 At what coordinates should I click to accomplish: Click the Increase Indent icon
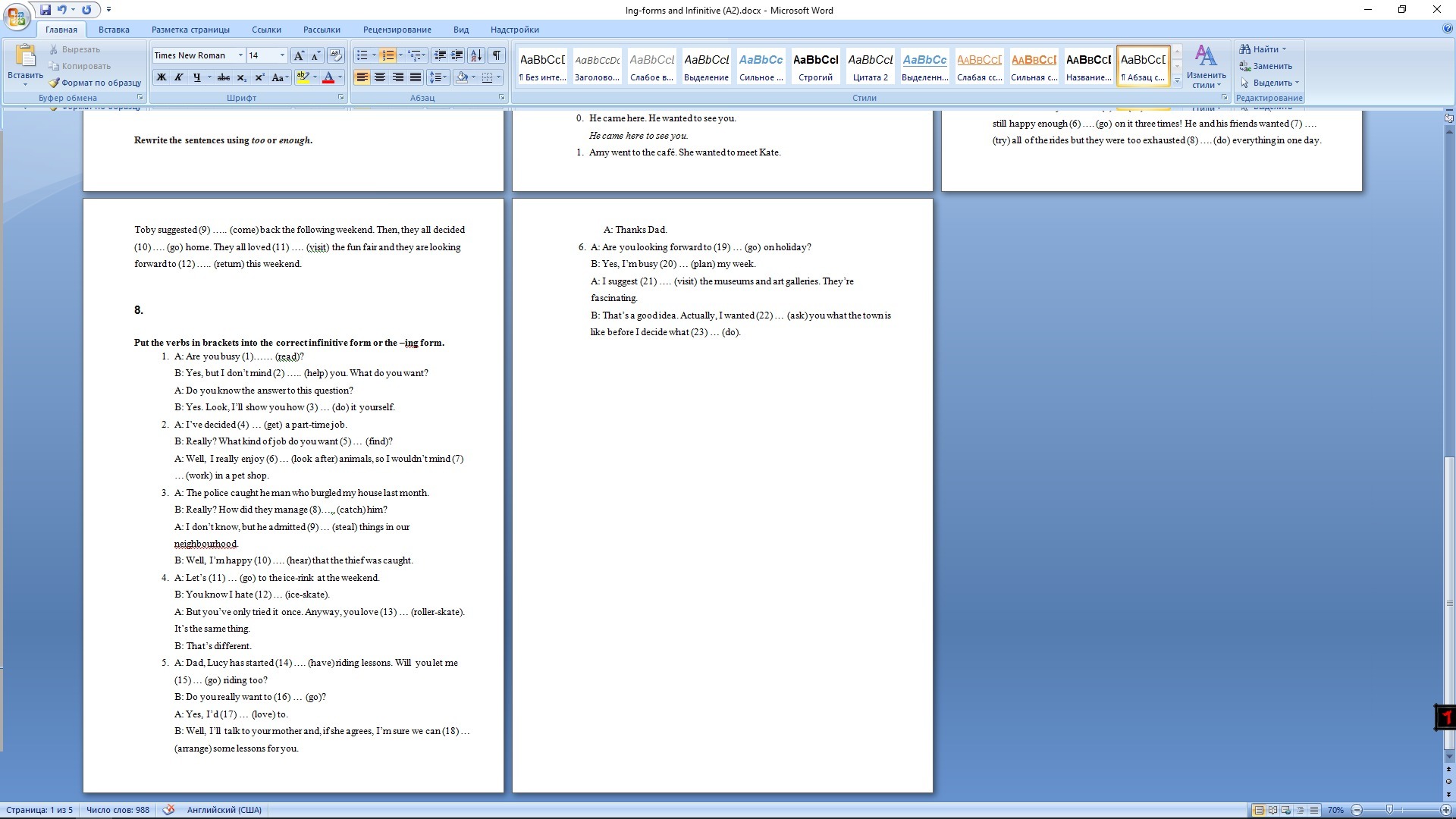[457, 55]
